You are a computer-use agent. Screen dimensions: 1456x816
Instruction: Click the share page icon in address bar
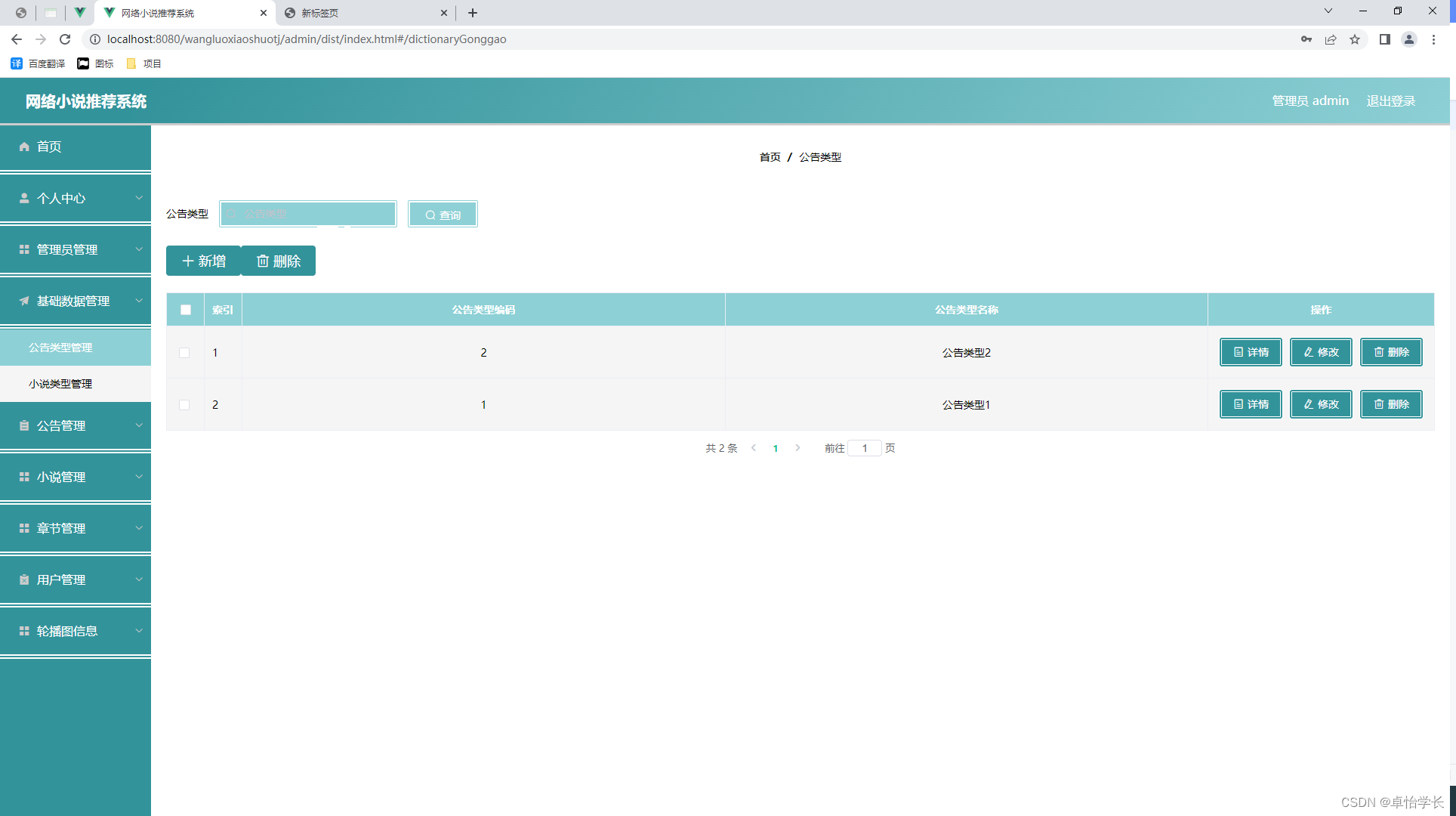pyautogui.click(x=1331, y=39)
